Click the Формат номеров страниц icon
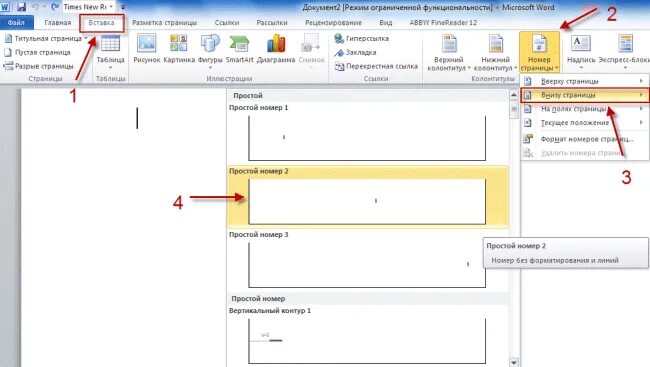The height and width of the screenshot is (367, 650). 528,139
